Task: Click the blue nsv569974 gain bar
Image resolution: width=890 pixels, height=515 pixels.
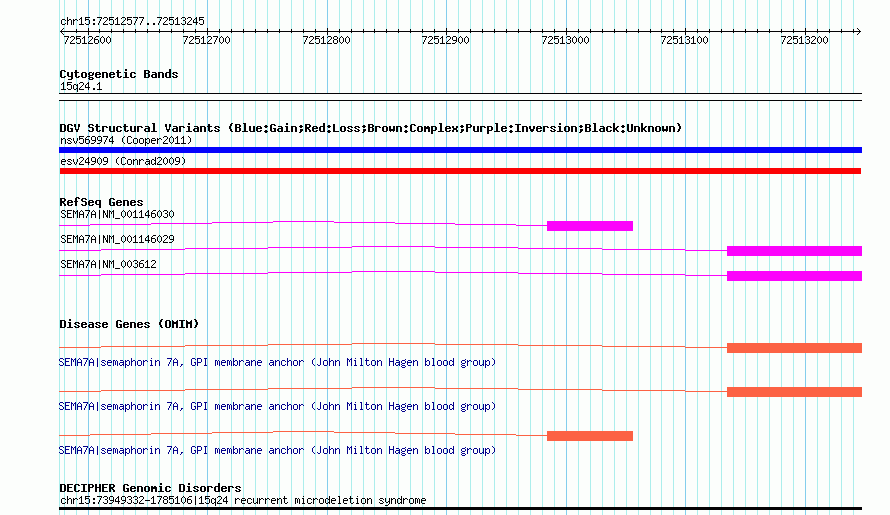Action: [460, 150]
